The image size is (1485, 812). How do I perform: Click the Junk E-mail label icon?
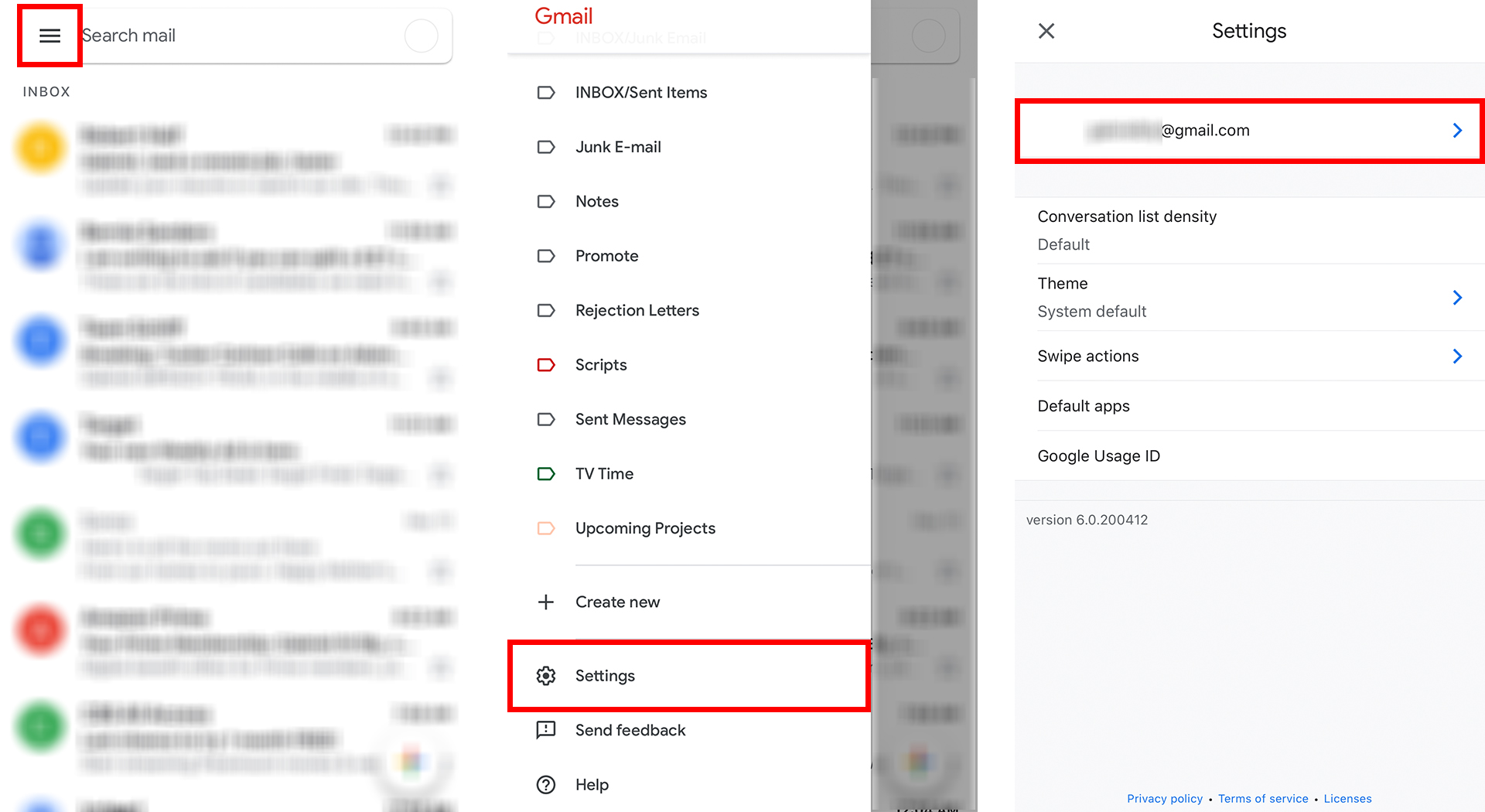(546, 147)
